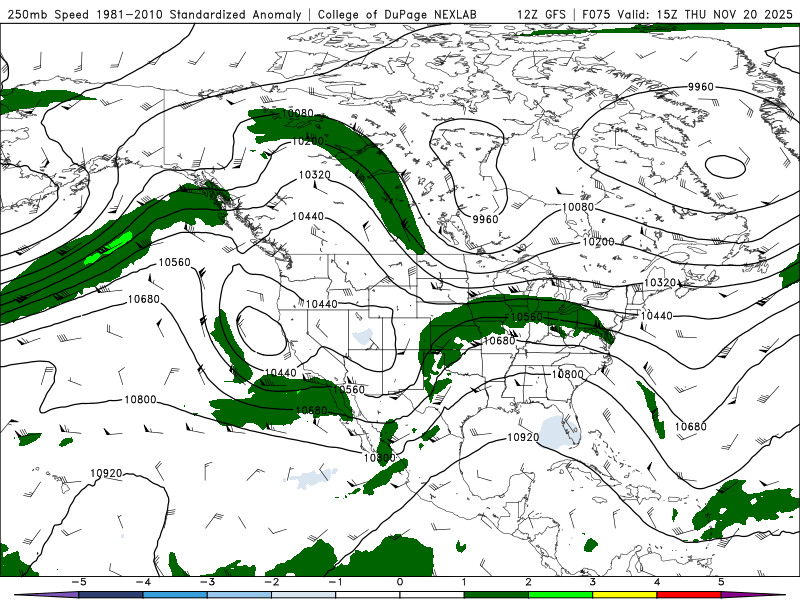
Task: Click the "5" color scale tick label
Action: click(x=721, y=582)
